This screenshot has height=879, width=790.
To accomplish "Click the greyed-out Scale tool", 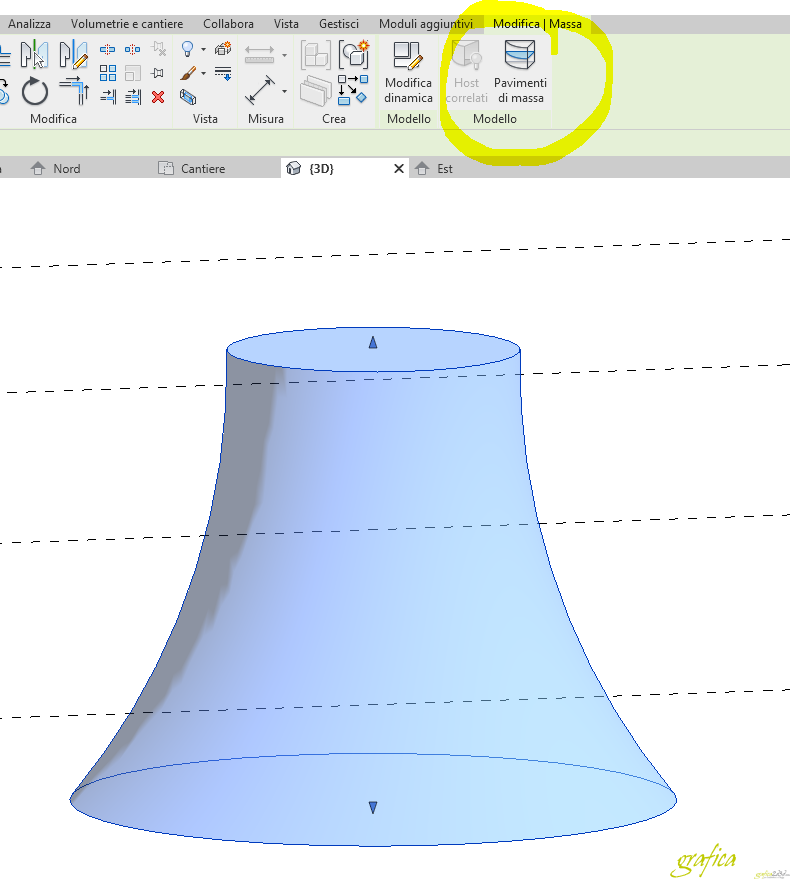I will 132,73.
